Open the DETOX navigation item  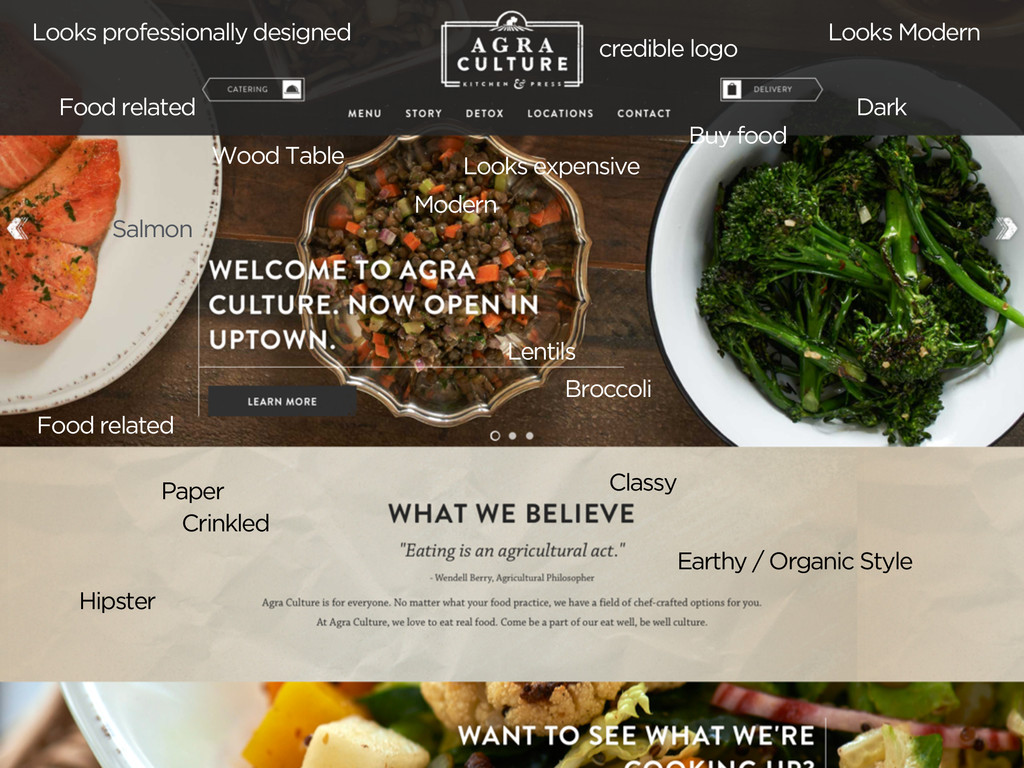pyautogui.click(x=485, y=114)
